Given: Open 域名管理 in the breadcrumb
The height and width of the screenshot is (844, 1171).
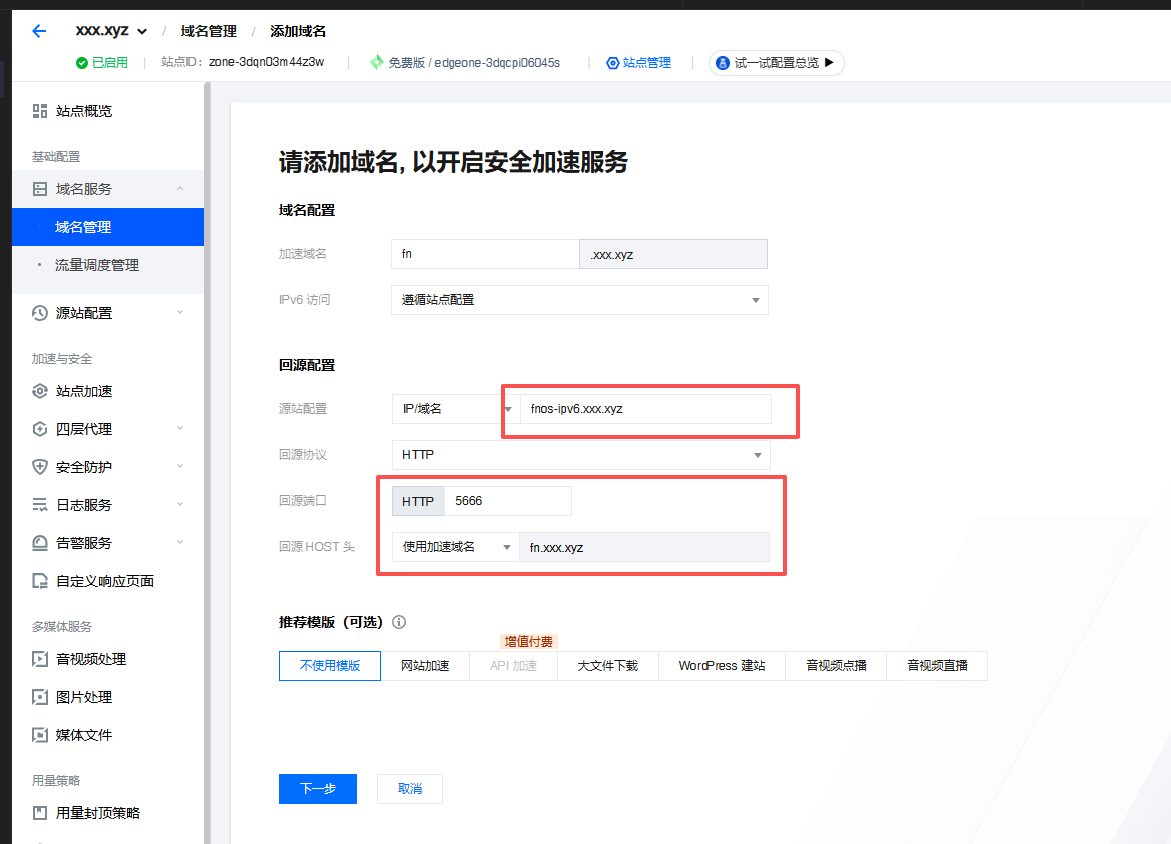Looking at the screenshot, I should click(208, 31).
